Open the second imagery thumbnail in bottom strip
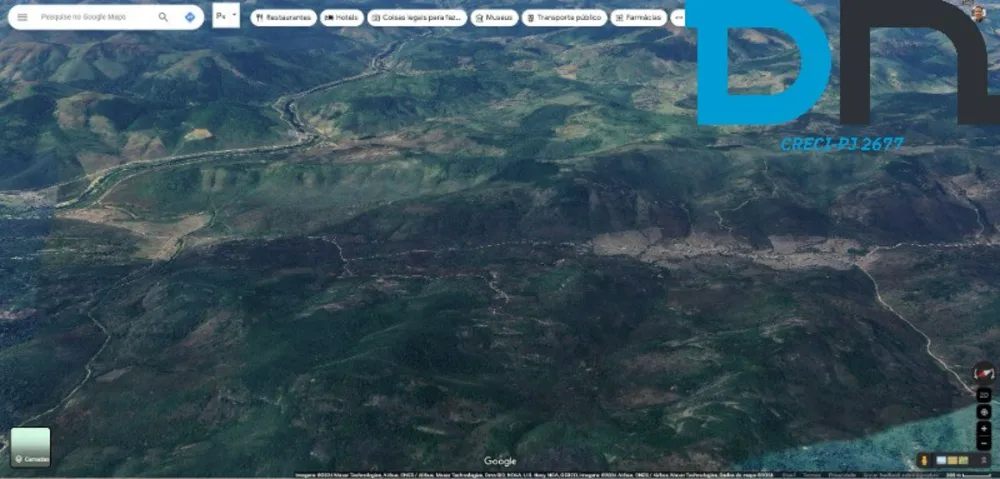This screenshot has height=479, width=1000. [952, 461]
